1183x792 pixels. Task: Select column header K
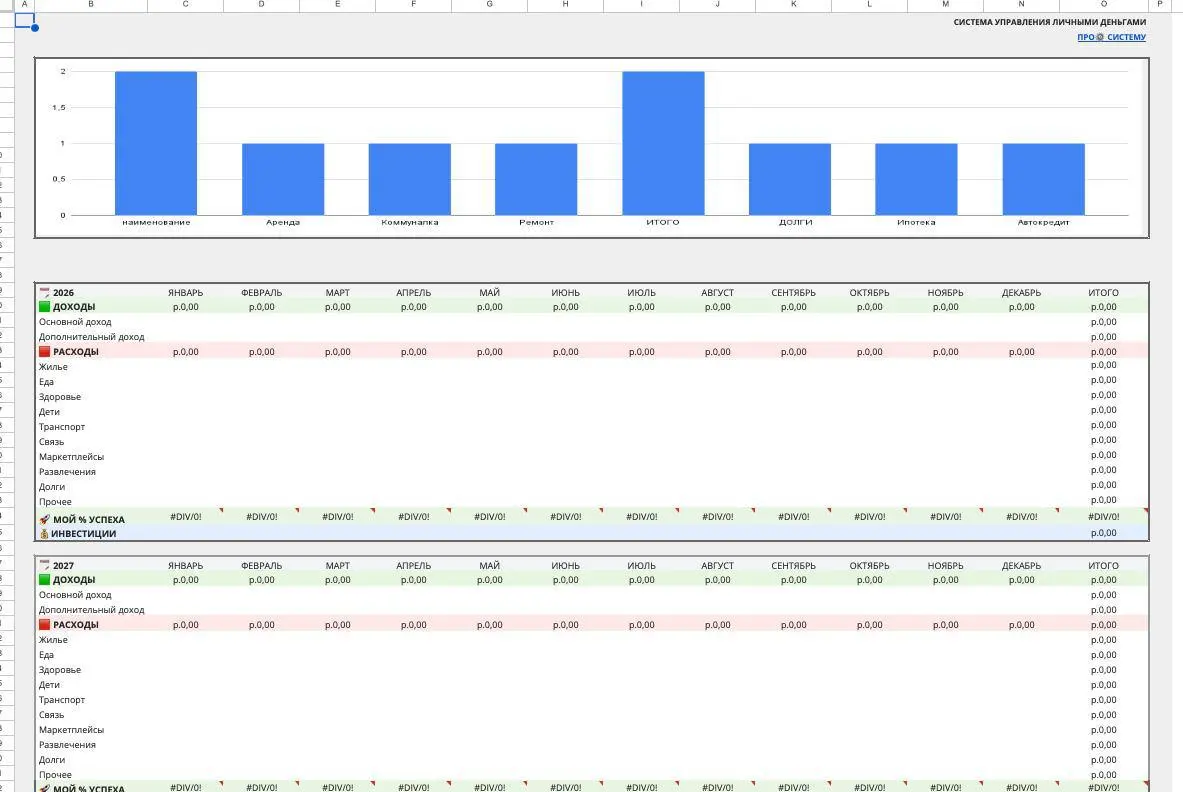(x=794, y=5)
